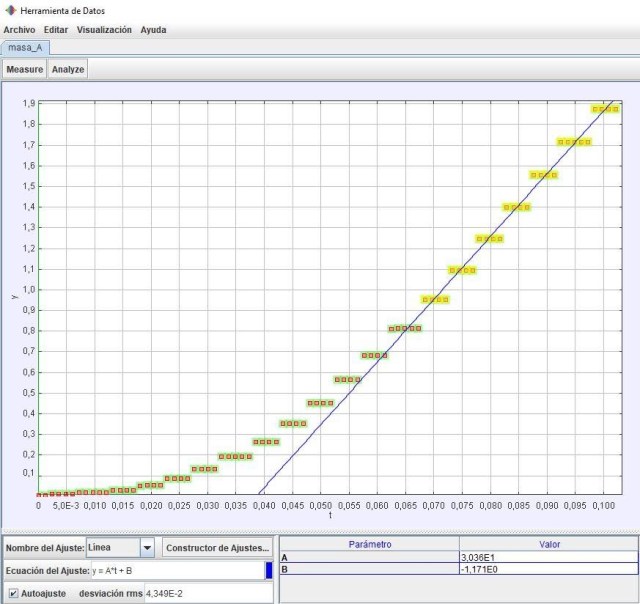Click the Analyze button
The image size is (640, 604).
[68, 70]
